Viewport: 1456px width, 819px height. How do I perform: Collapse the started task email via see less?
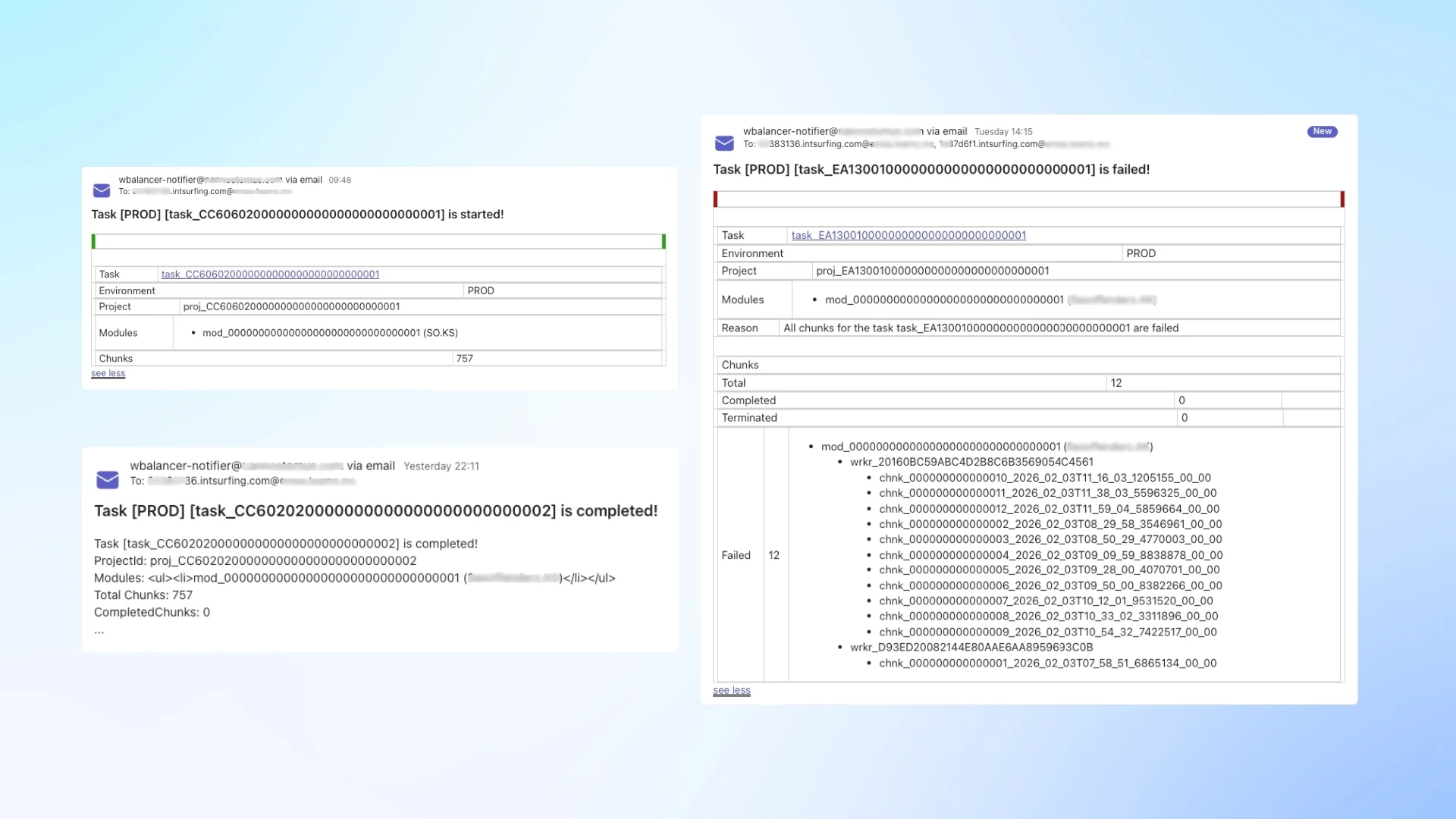[x=108, y=373]
